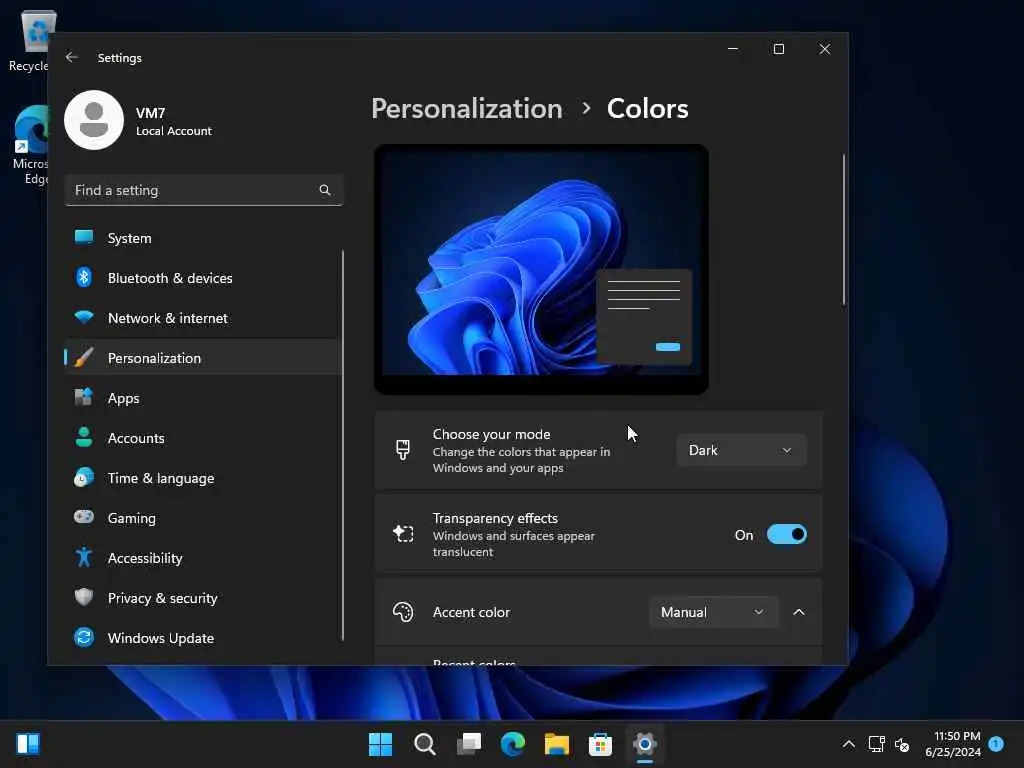Open Accessibility label in sidebar
The height and width of the screenshot is (768, 1024).
click(145, 558)
